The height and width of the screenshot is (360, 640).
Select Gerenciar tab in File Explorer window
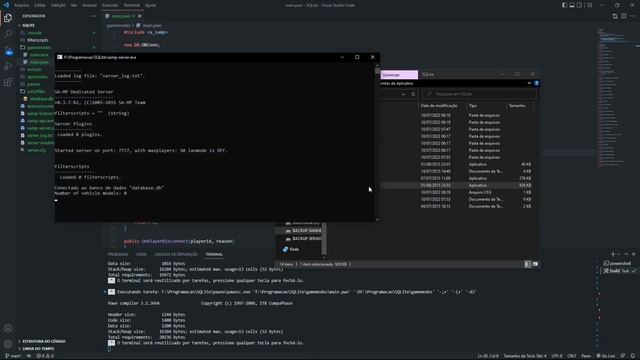click(x=399, y=75)
